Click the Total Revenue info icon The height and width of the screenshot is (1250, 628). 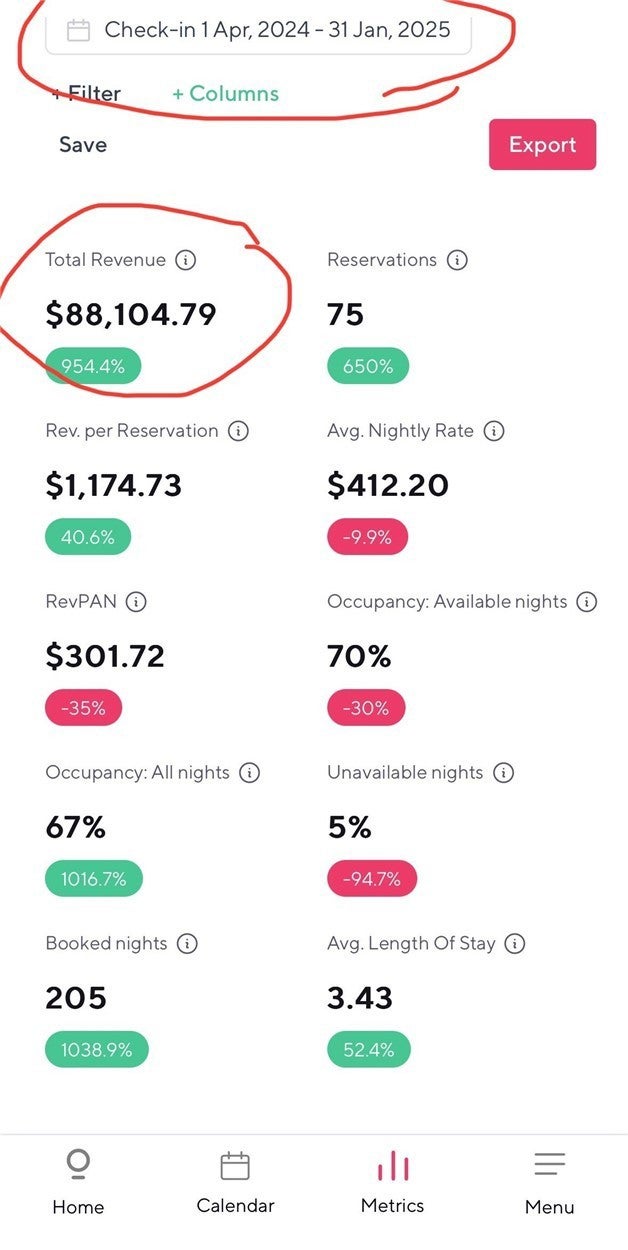click(185, 260)
